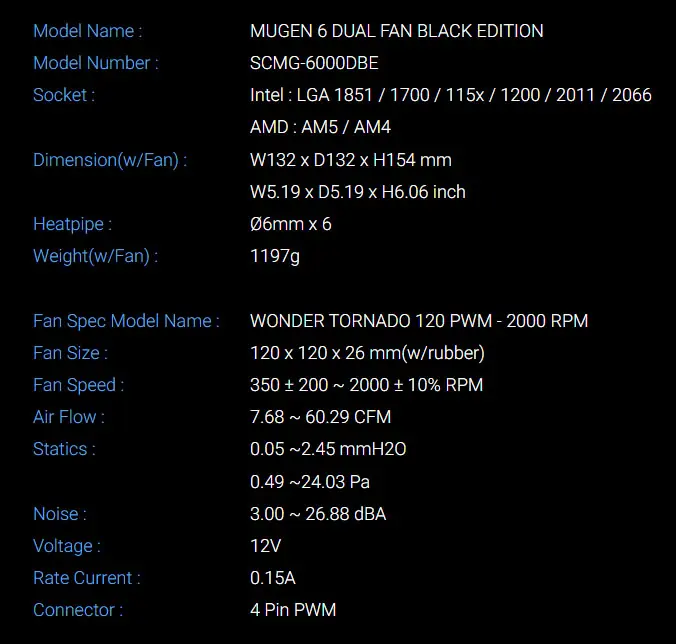Click noise value '3.00 ~ 26.88 dBA'
676x644 pixels.
(x=318, y=514)
